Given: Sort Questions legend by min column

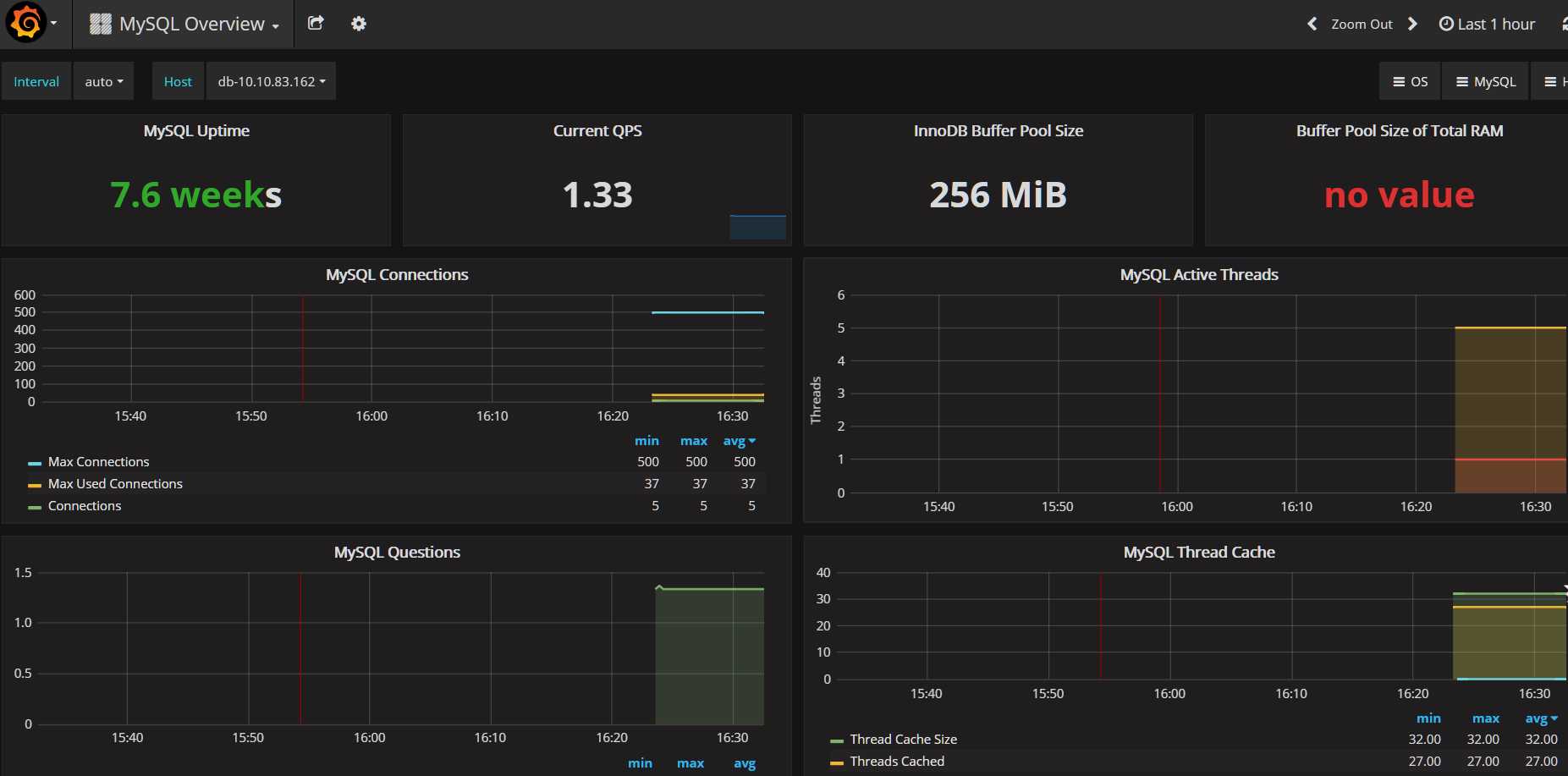Looking at the screenshot, I should coord(640,762).
